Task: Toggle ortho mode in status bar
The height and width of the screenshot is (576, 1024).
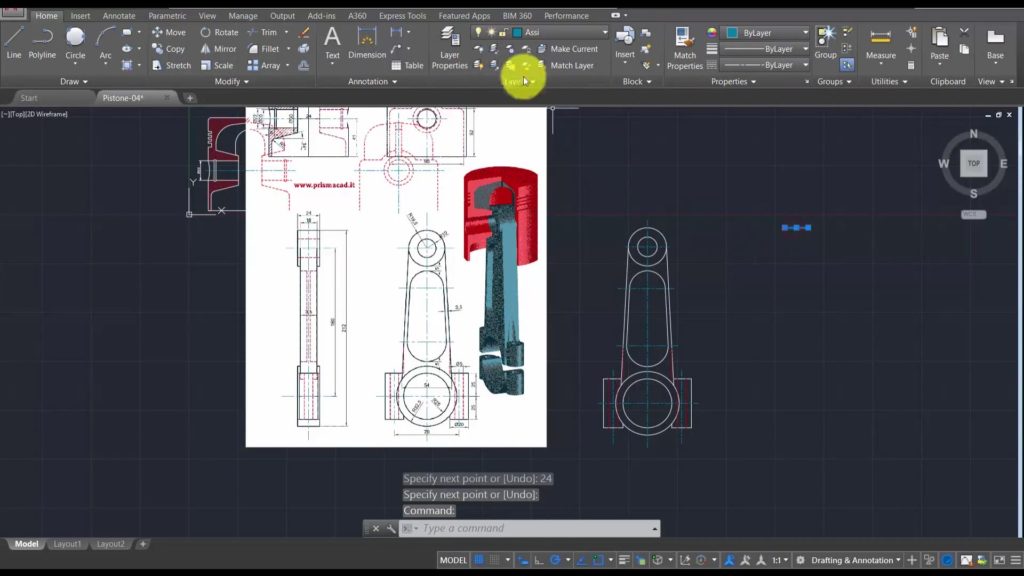Action: 539,560
